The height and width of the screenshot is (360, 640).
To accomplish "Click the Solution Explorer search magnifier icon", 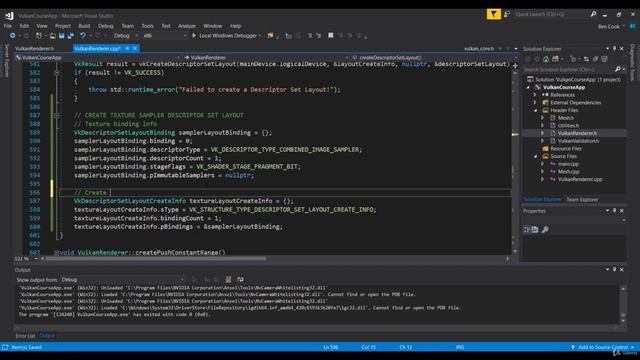I will [618, 69].
